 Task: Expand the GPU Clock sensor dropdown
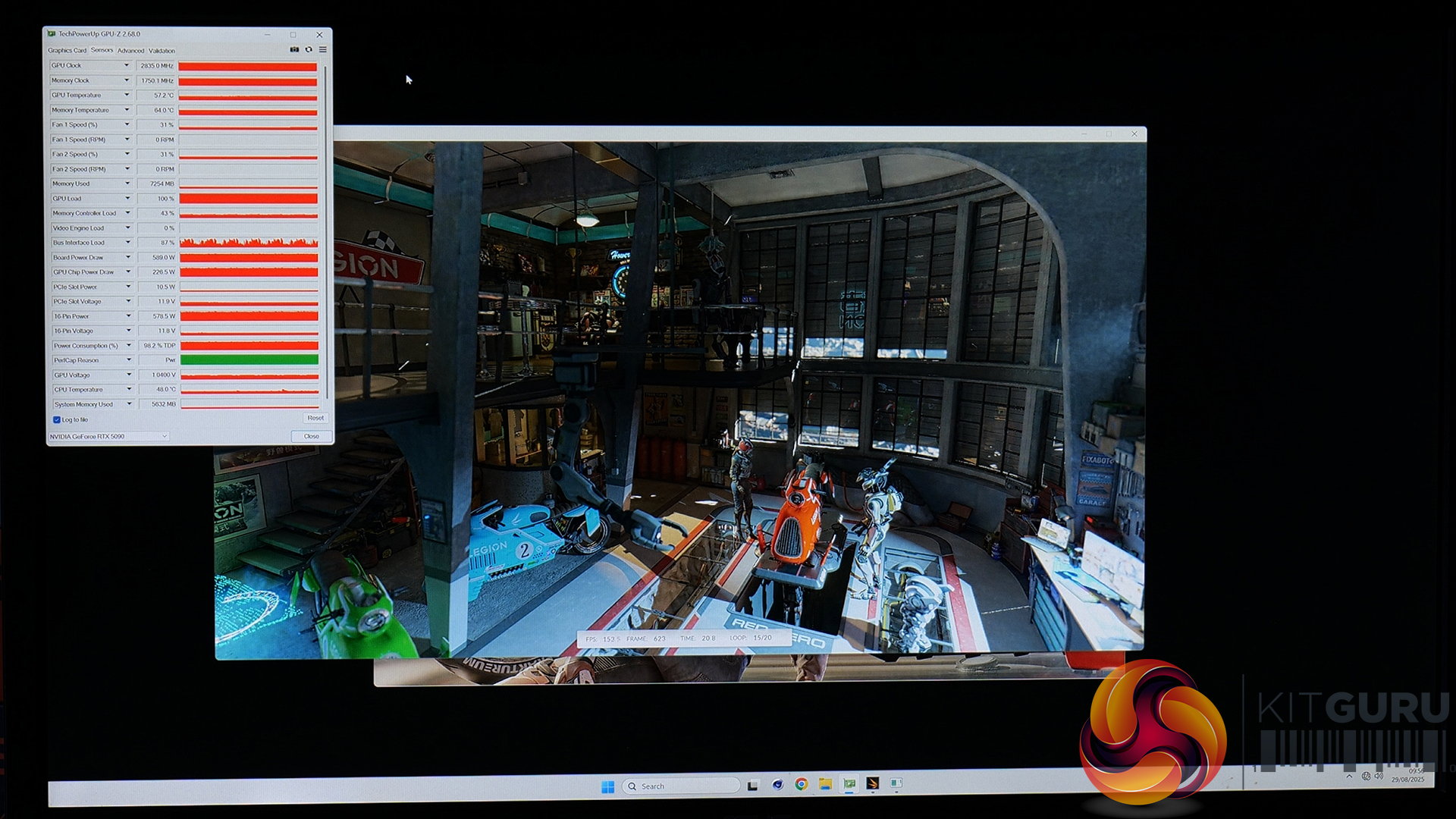pos(127,65)
